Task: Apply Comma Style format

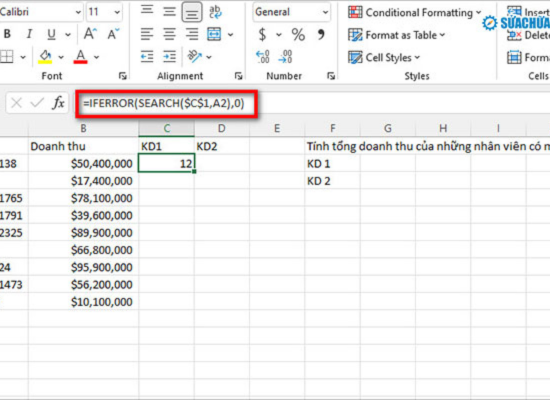Action: point(321,34)
